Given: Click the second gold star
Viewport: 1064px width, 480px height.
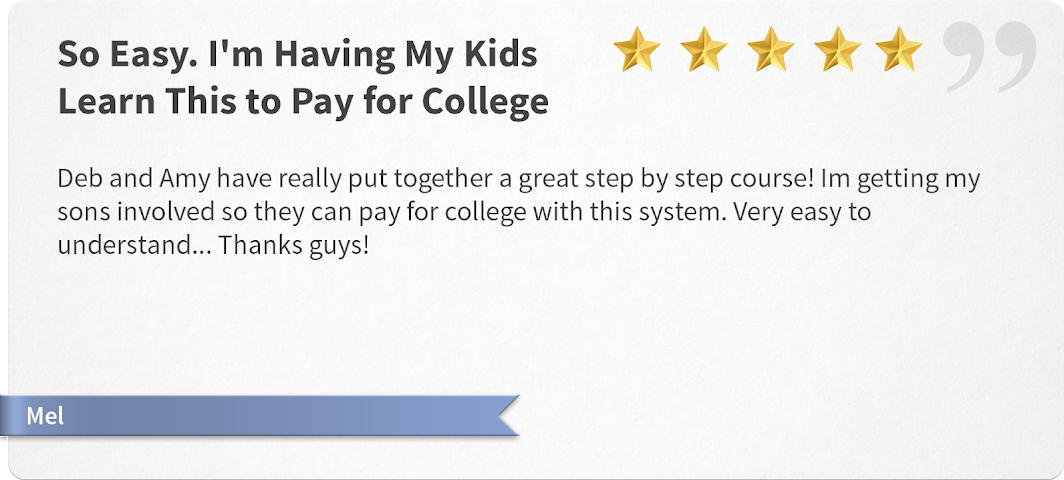Looking at the screenshot, I should coord(703,50).
